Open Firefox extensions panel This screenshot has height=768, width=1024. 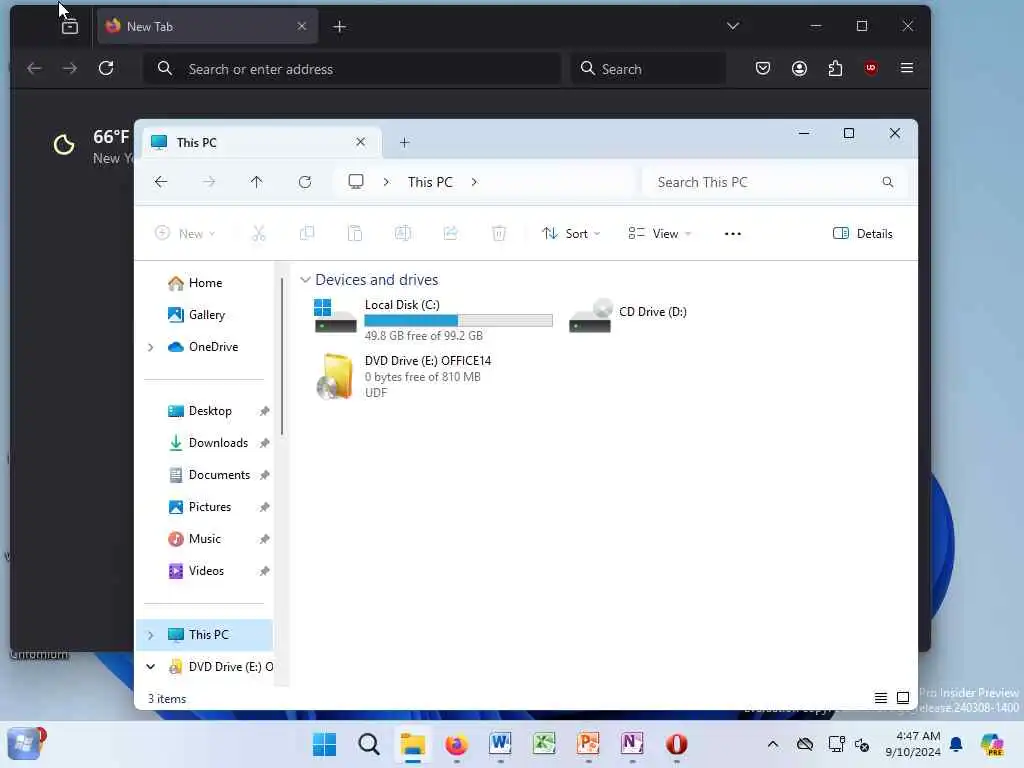[x=835, y=68]
